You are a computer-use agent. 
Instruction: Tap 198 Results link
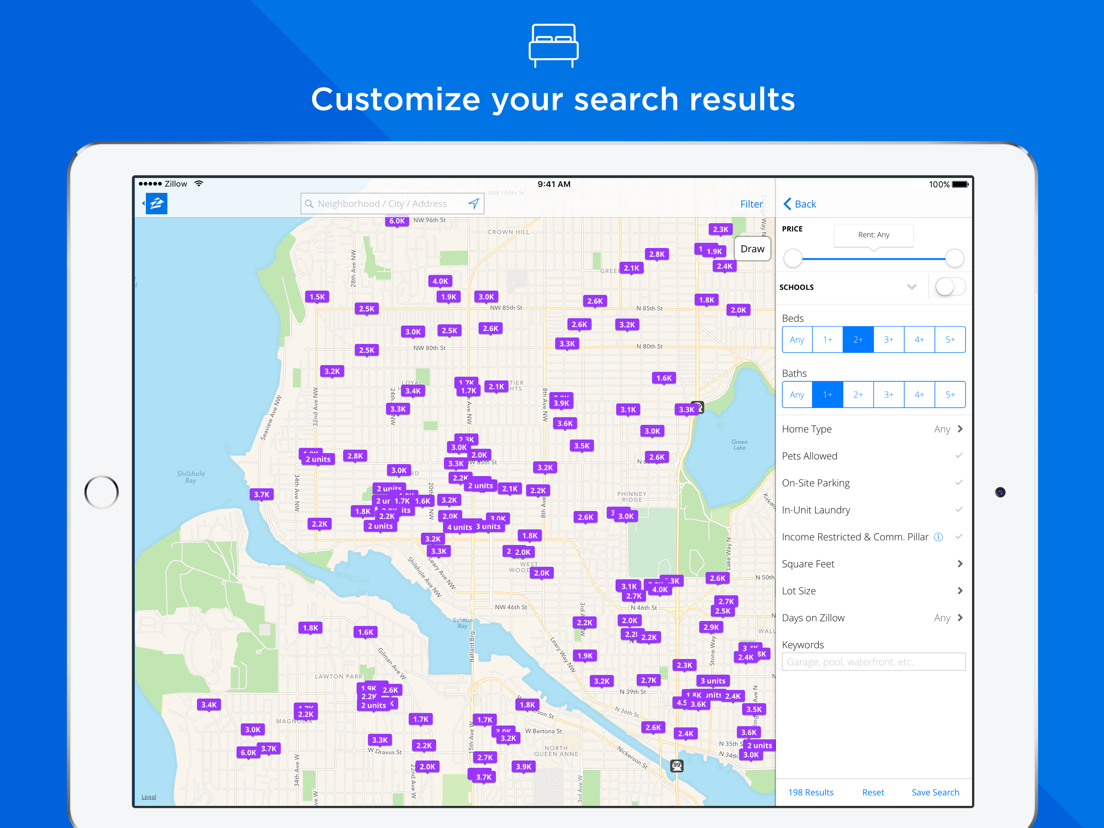tap(810, 792)
